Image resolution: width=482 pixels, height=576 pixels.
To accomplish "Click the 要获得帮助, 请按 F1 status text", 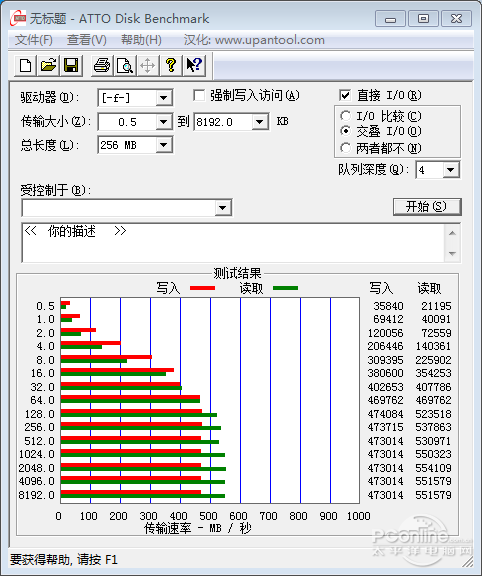I will [x=64, y=560].
